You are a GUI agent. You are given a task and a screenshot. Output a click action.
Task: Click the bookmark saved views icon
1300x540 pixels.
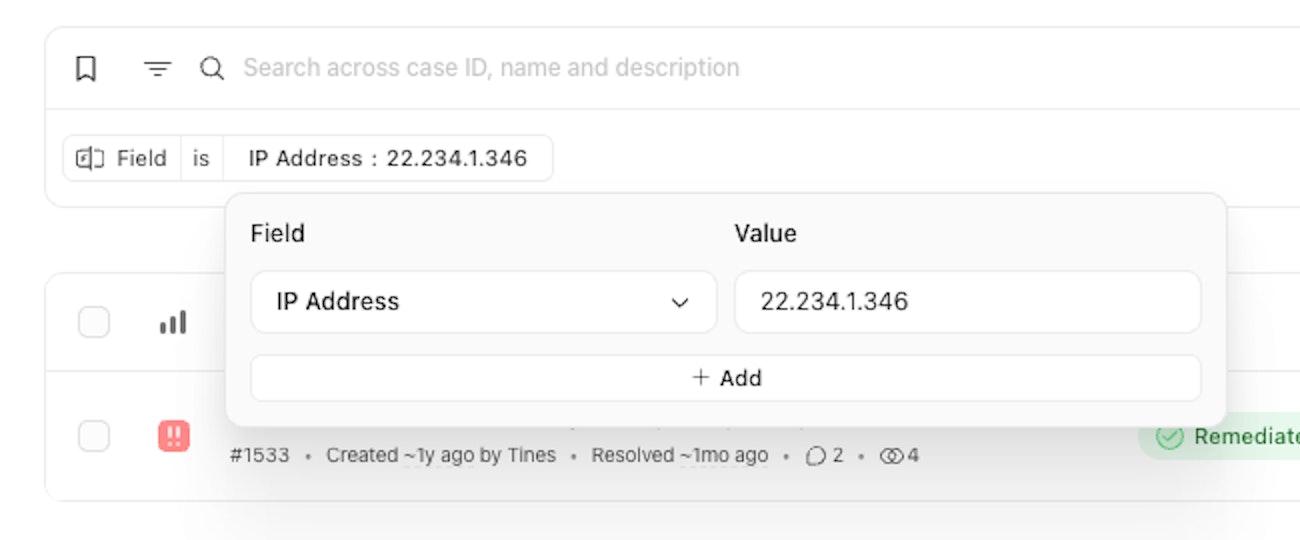point(86,68)
